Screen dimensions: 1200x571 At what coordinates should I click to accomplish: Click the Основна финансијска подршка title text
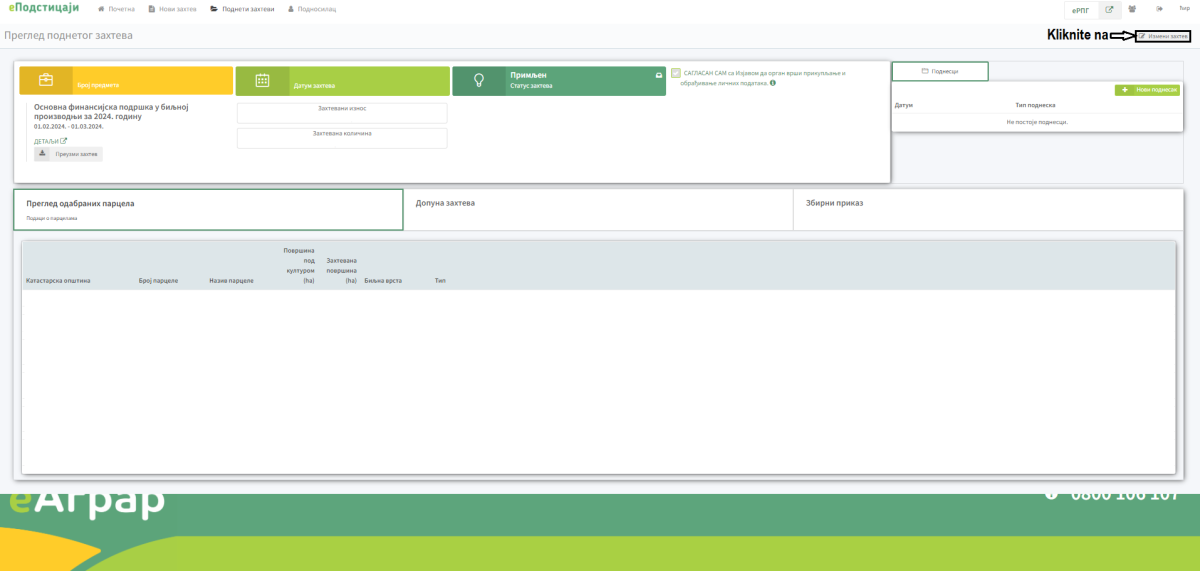(111, 110)
